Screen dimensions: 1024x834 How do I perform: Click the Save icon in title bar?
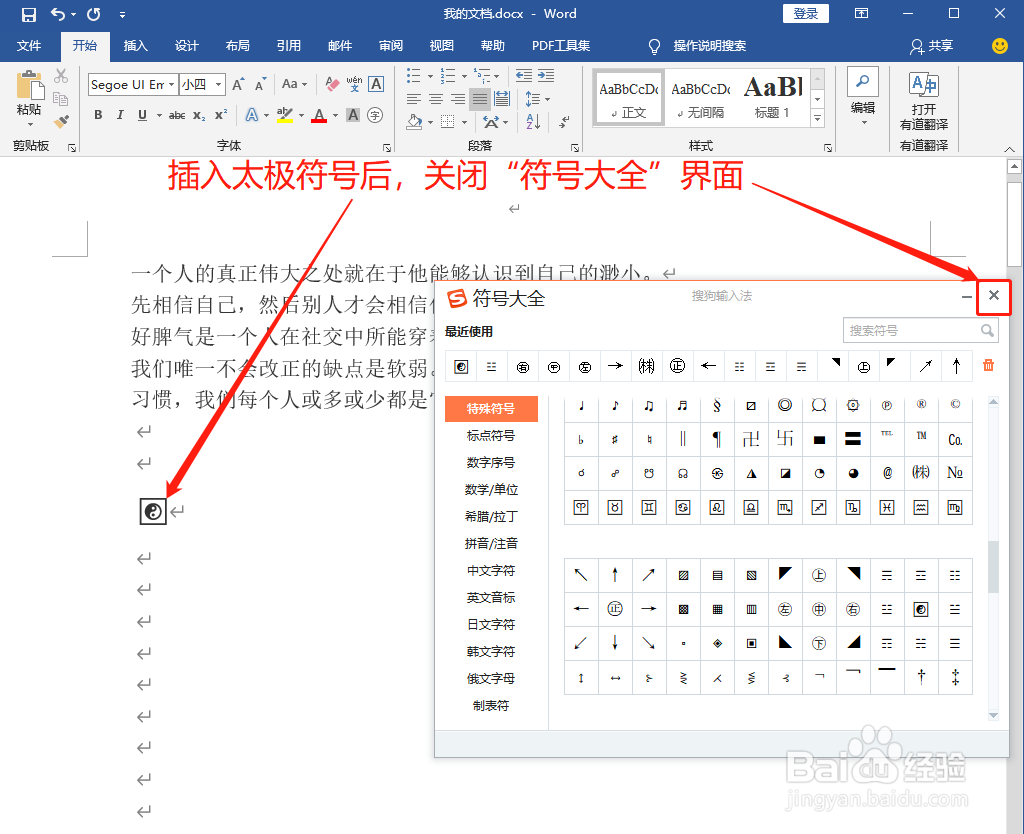[29, 14]
